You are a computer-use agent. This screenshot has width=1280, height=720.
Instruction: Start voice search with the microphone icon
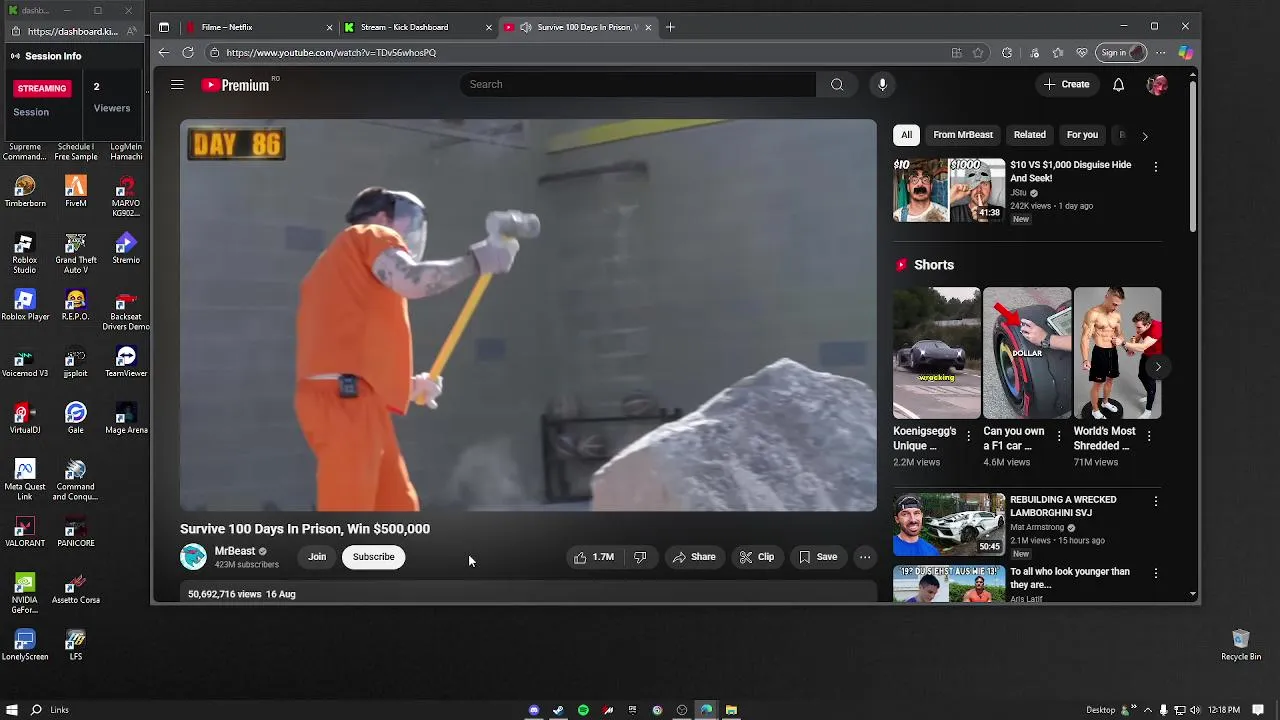point(882,85)
